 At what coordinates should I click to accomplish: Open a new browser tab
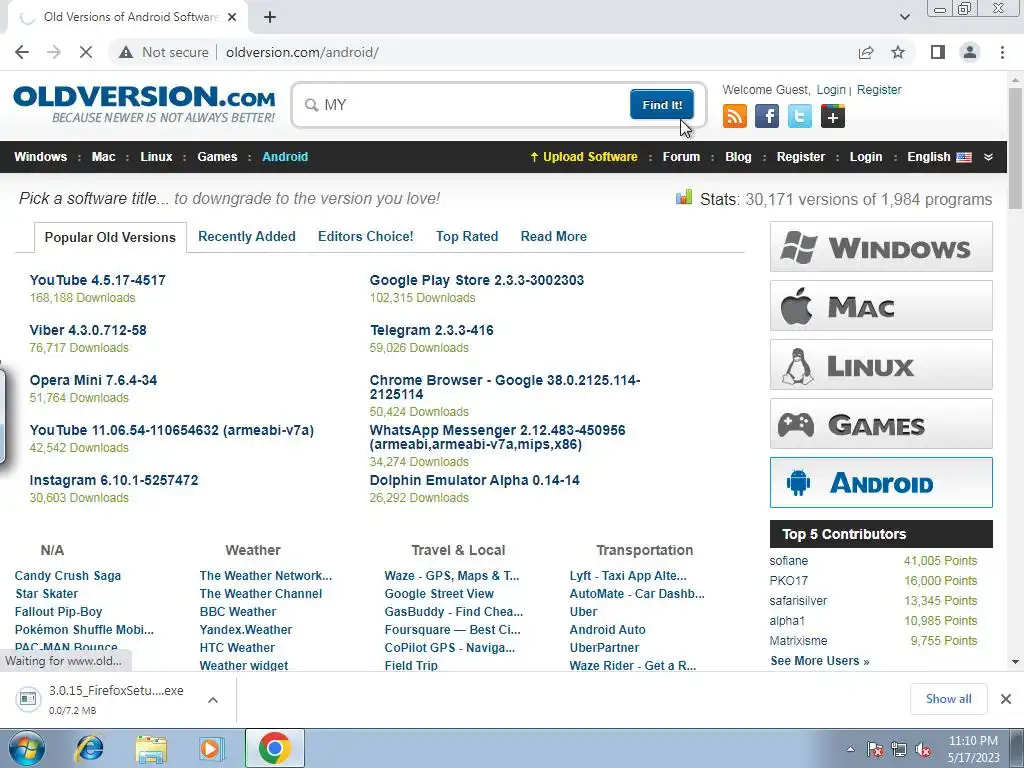pos(270,17)
